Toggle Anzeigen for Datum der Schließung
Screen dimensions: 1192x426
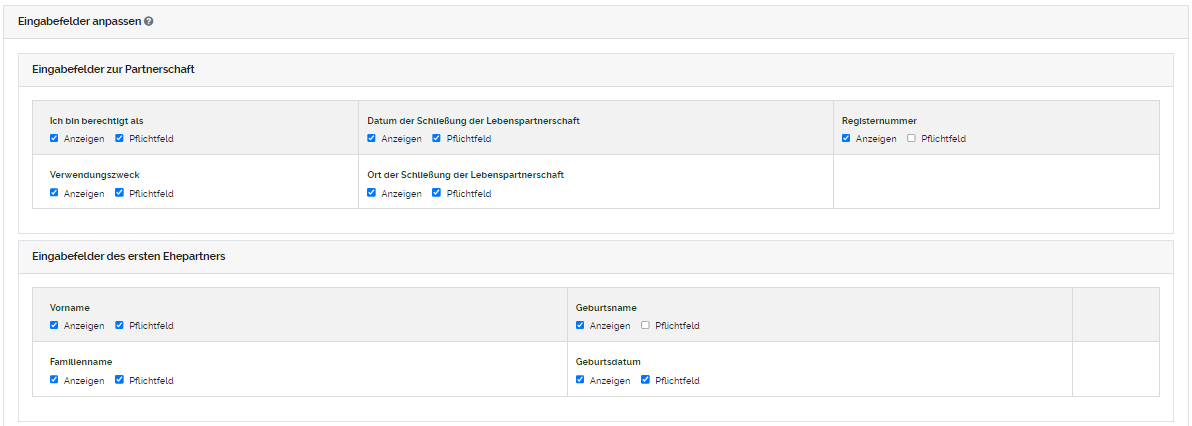372,138
